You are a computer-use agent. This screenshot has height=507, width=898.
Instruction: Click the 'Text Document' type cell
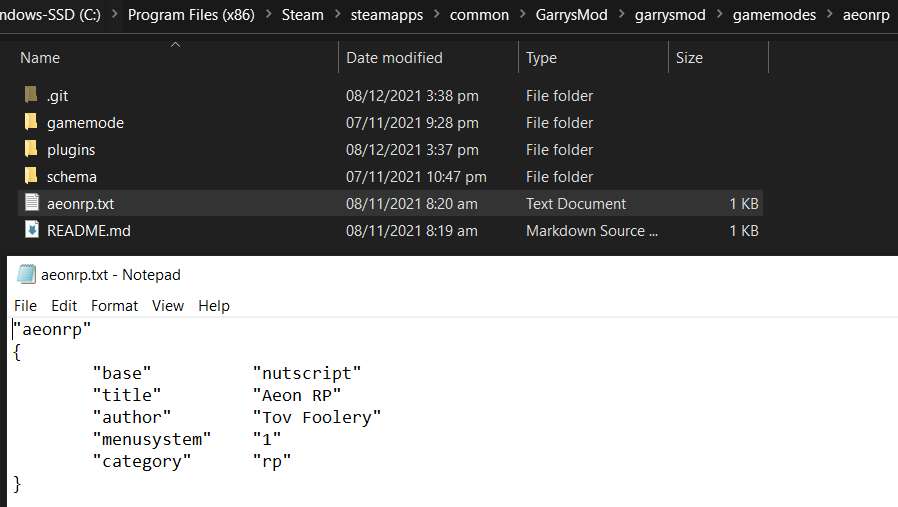point(576,203)
